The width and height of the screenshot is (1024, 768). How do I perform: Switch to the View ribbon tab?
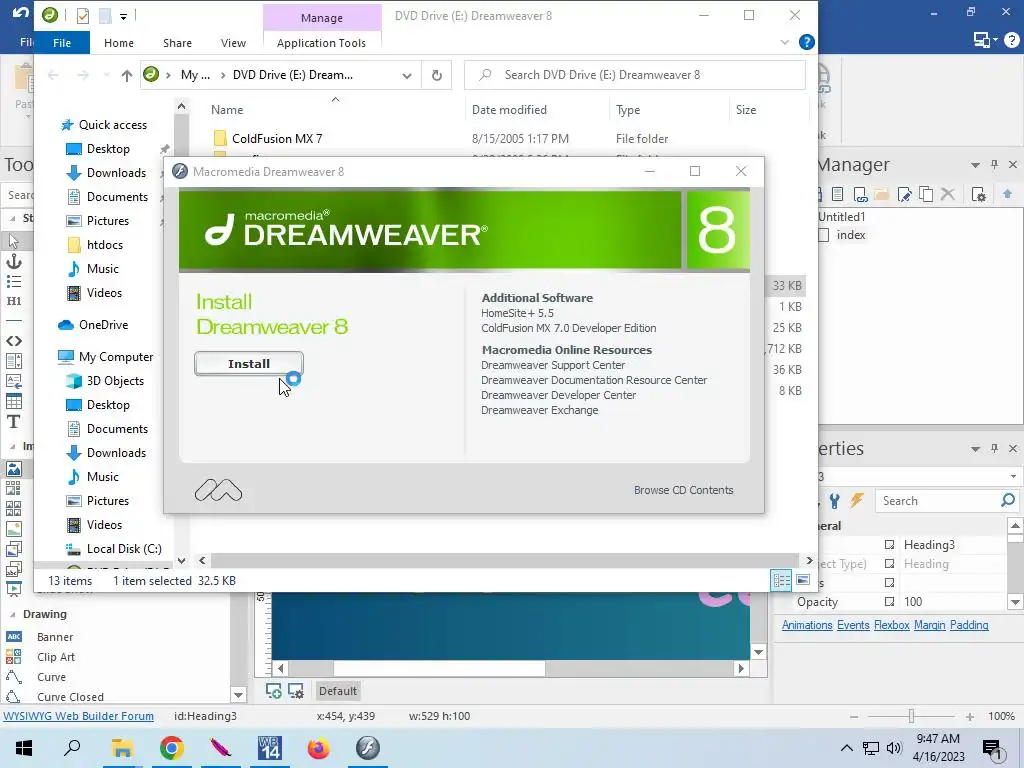click(233, 42)
